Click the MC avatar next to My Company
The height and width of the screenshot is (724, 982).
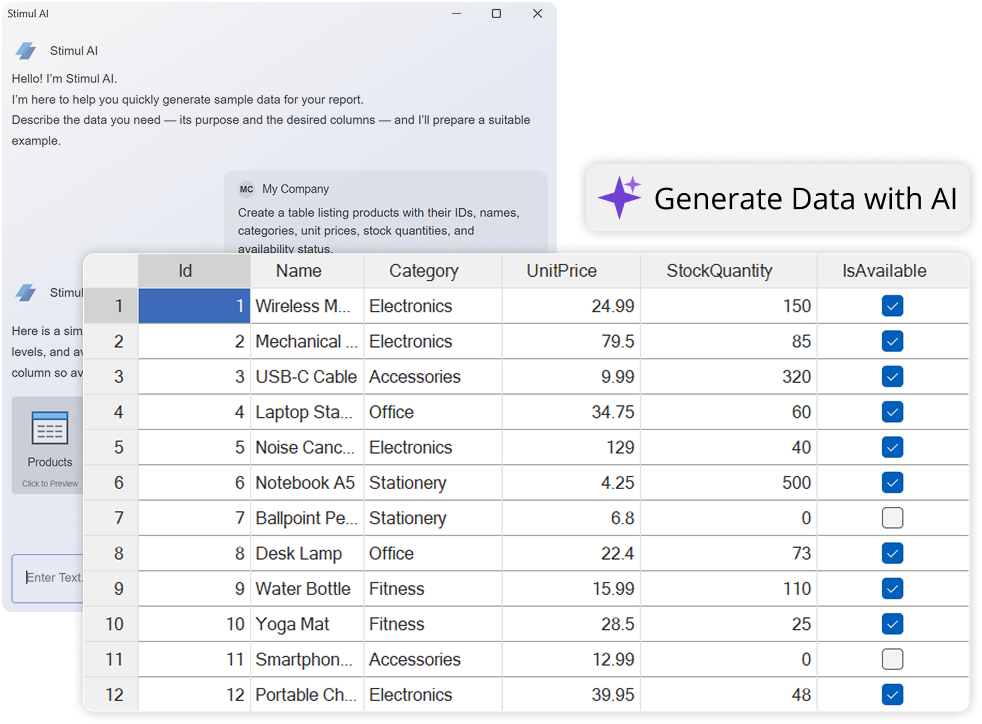point(246,189)
